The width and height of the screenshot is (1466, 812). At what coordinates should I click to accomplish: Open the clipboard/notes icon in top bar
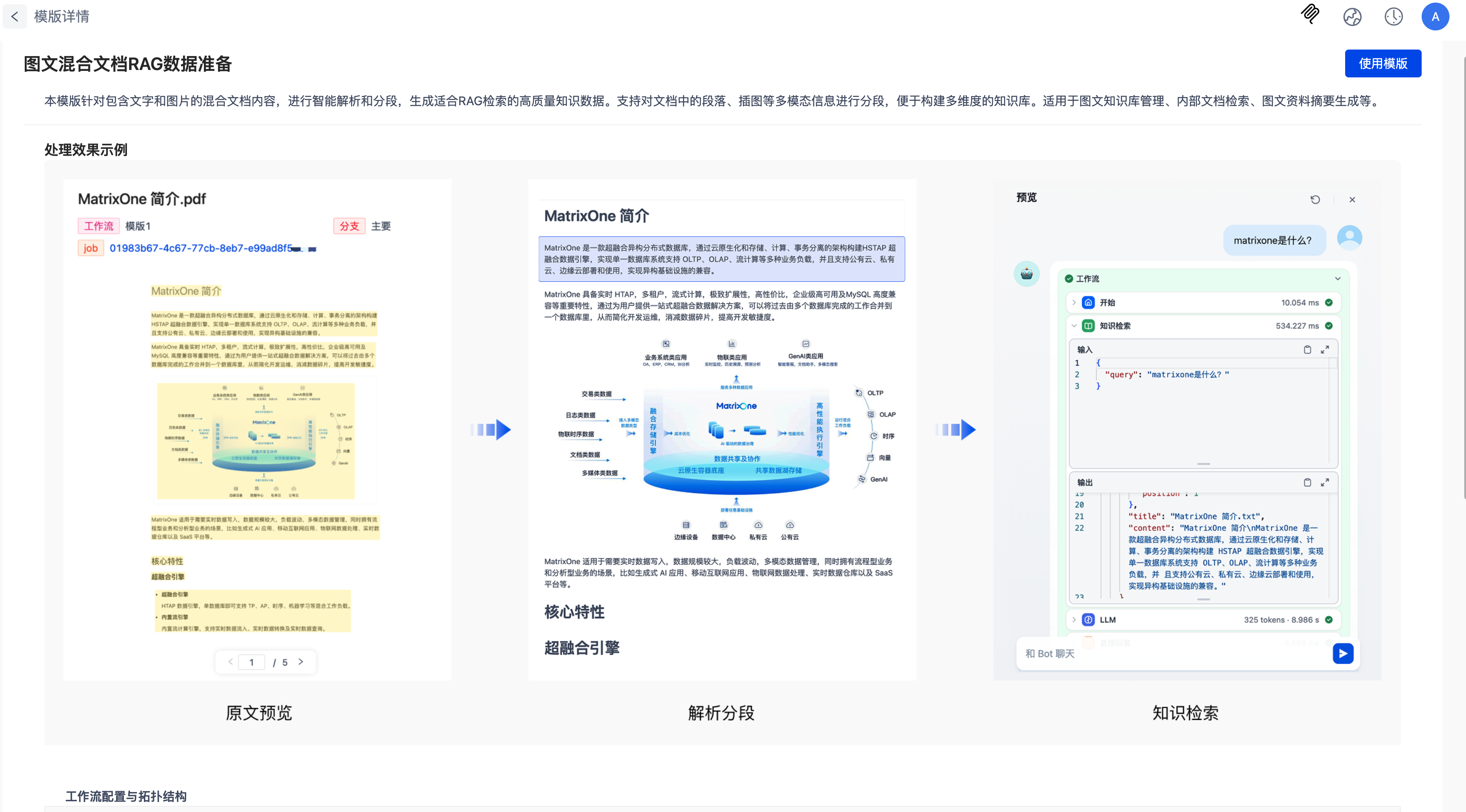(x=1309, y=17)
